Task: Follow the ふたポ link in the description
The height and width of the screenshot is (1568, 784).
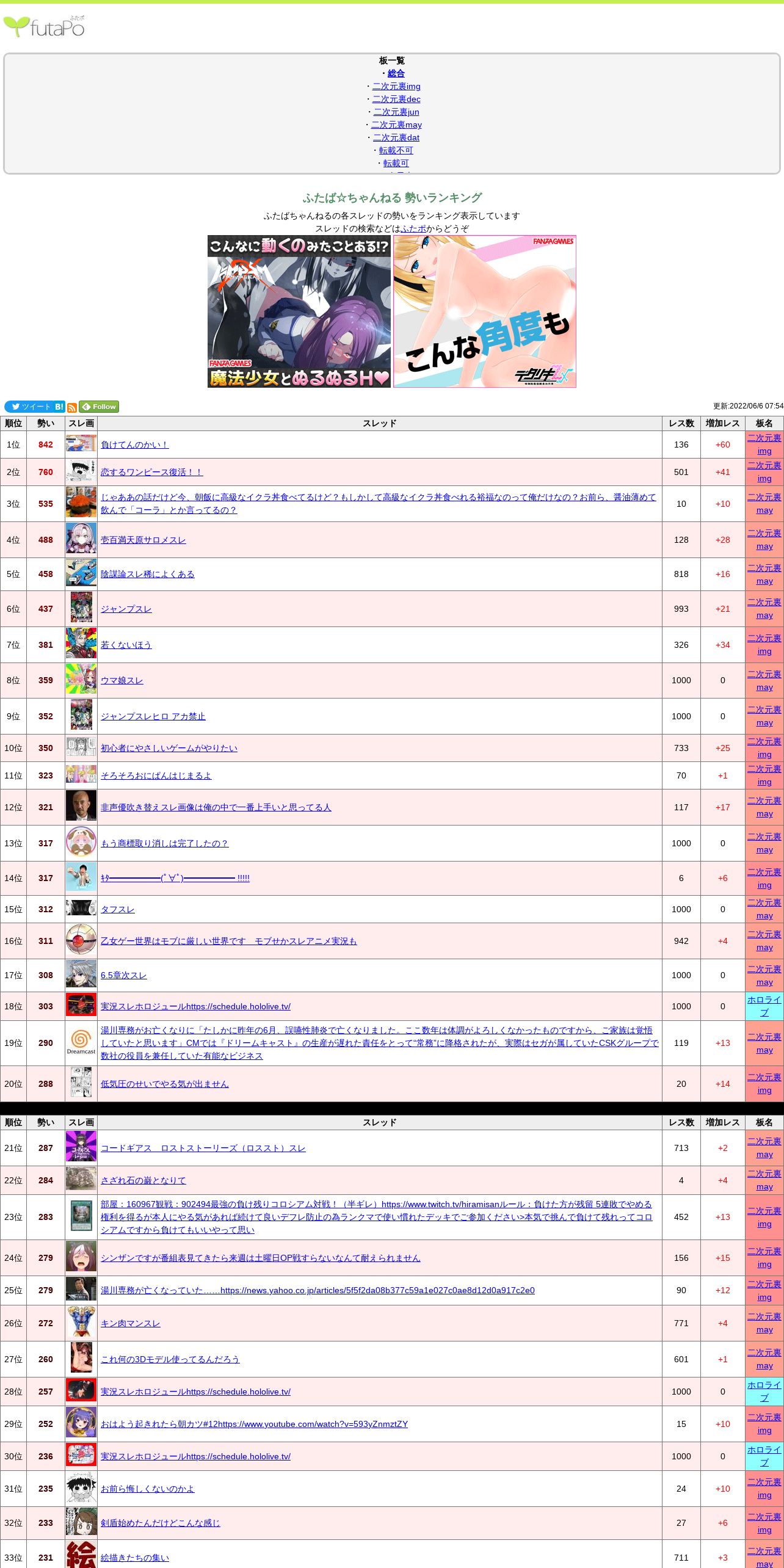Action: click(413, 228)
